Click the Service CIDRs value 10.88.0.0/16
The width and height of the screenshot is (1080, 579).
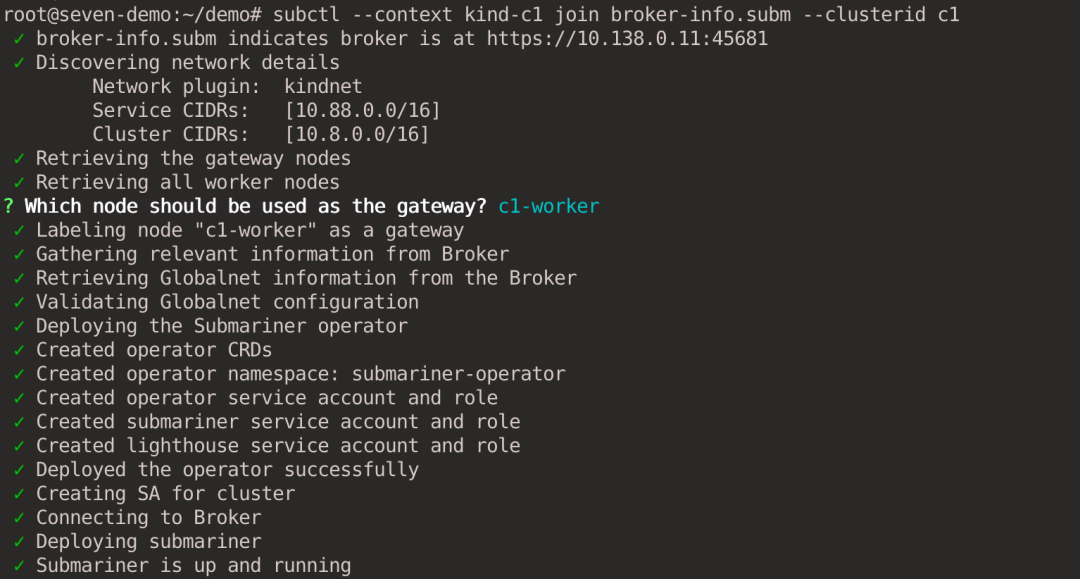(362, 110)
